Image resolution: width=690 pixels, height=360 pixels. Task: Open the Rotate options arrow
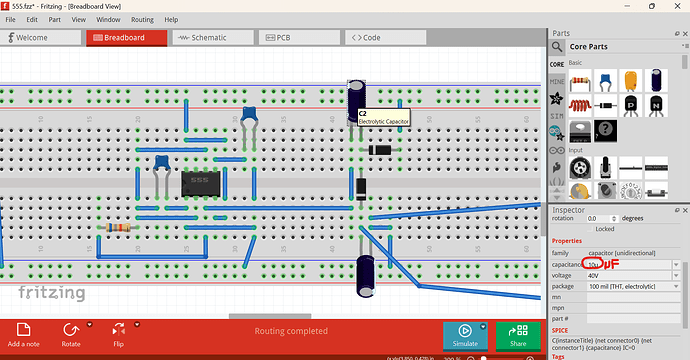pyautogui.click(x=89, y=325)
